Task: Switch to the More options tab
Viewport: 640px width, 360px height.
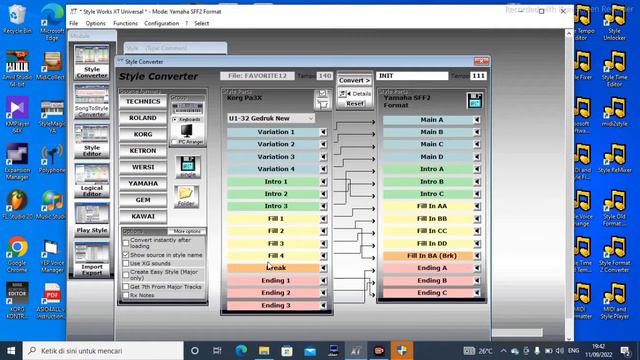Action: [x=187, y=231]
